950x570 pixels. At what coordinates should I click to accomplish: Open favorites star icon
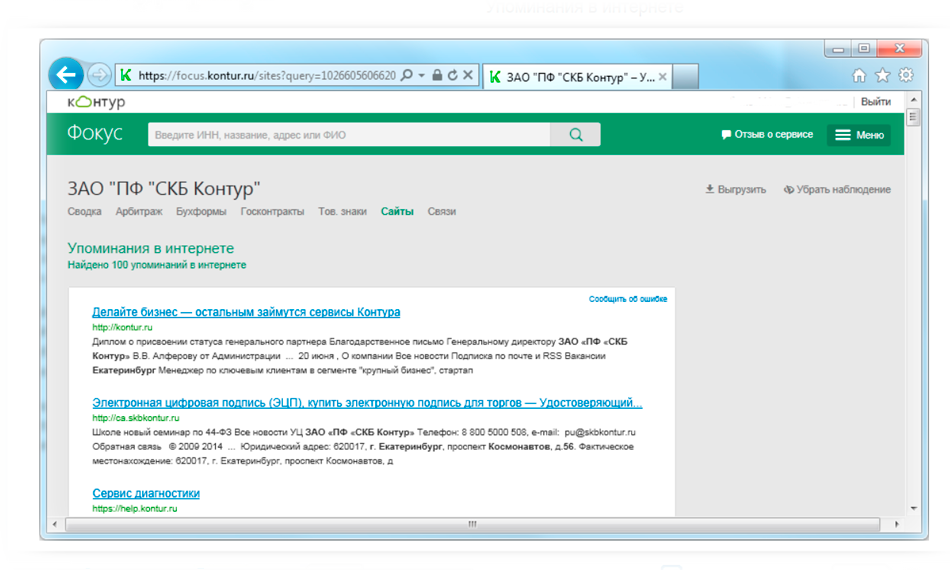tap(882, 75)
